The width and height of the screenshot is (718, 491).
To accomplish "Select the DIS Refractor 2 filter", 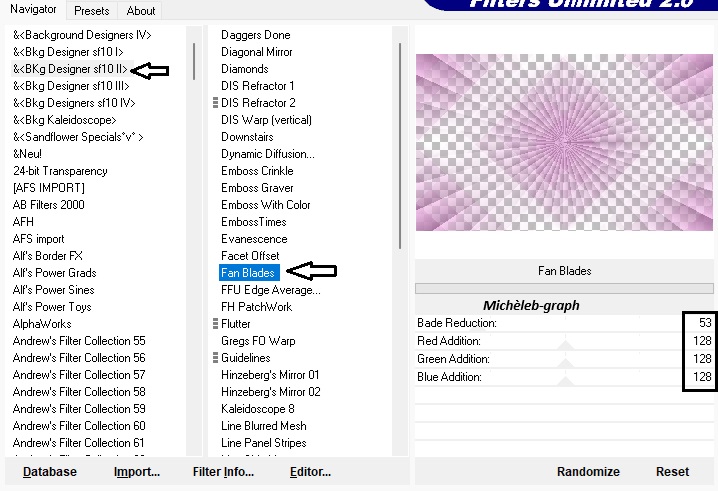I will click(258, 103).
